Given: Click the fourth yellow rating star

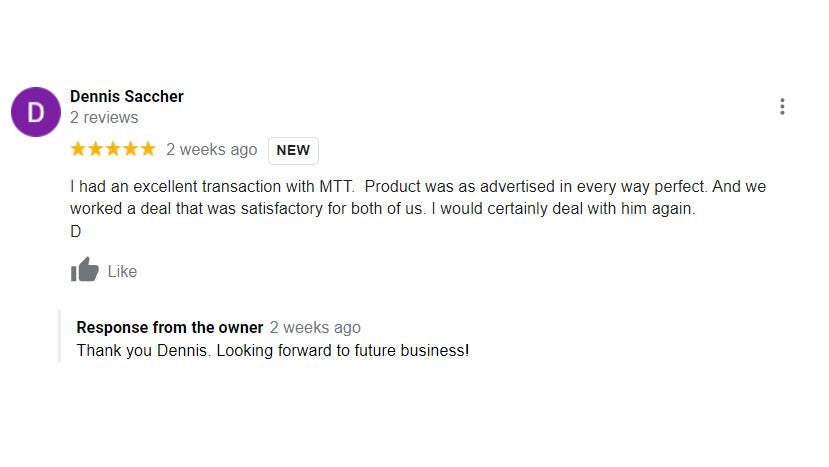Looking at the screenshot, I should [x=130, y=149].
